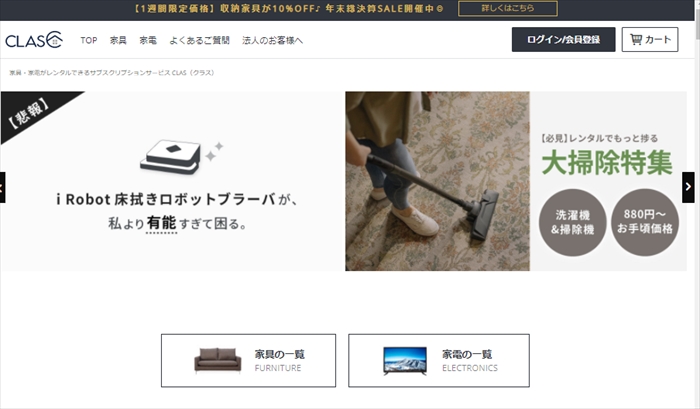Click the breadcrumb text under the logo

pos(112,73)
